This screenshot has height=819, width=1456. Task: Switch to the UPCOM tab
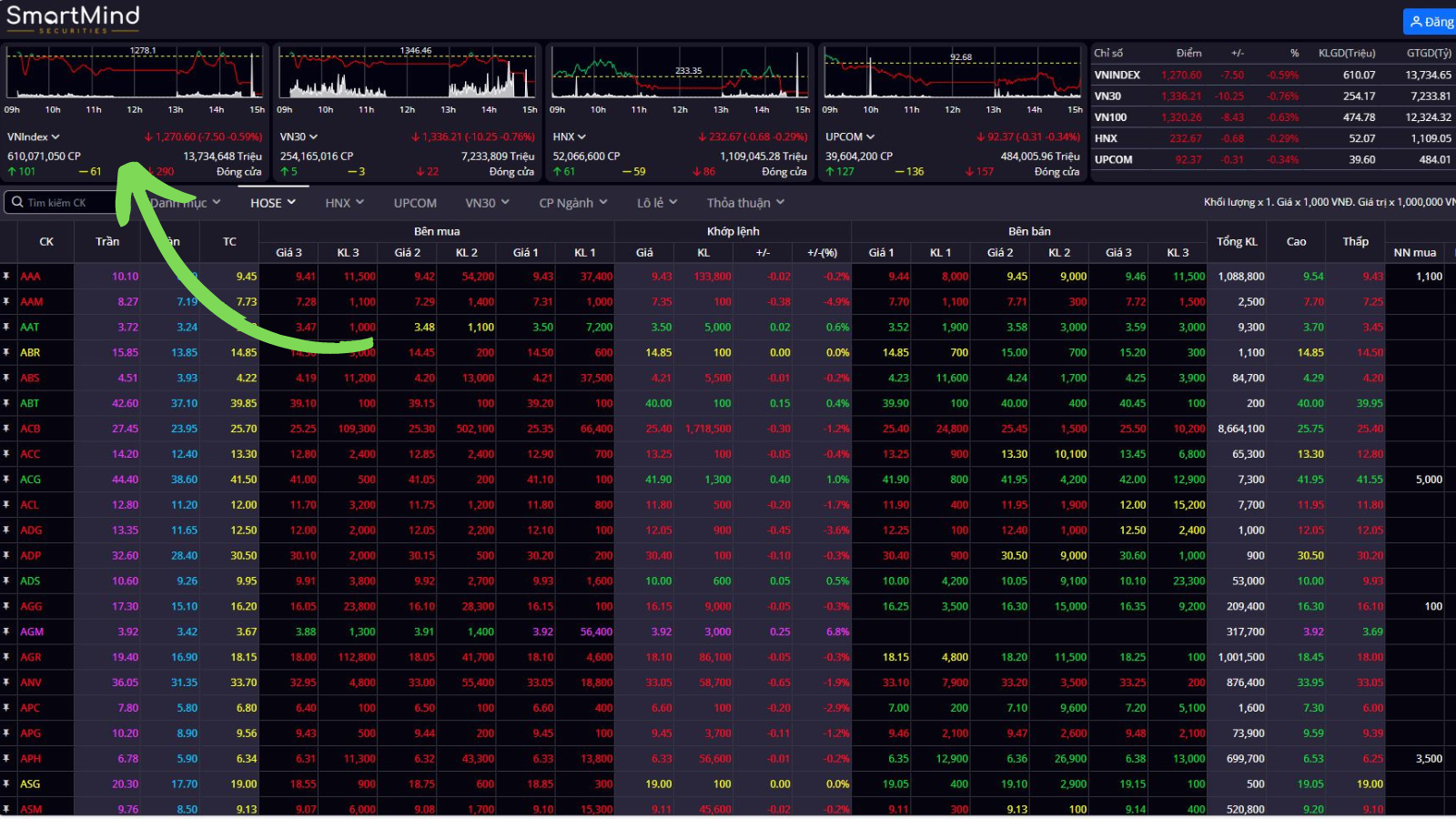click(415, 203)
